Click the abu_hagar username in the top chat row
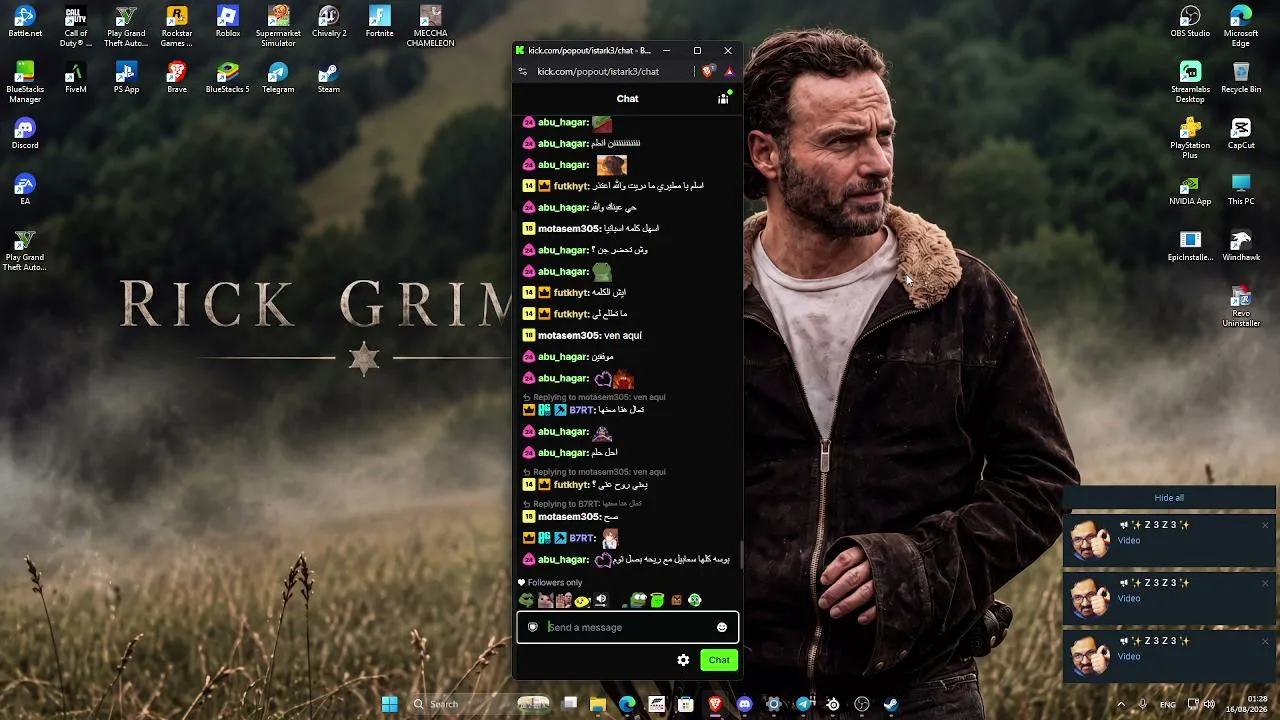 [x=563, y=122]
